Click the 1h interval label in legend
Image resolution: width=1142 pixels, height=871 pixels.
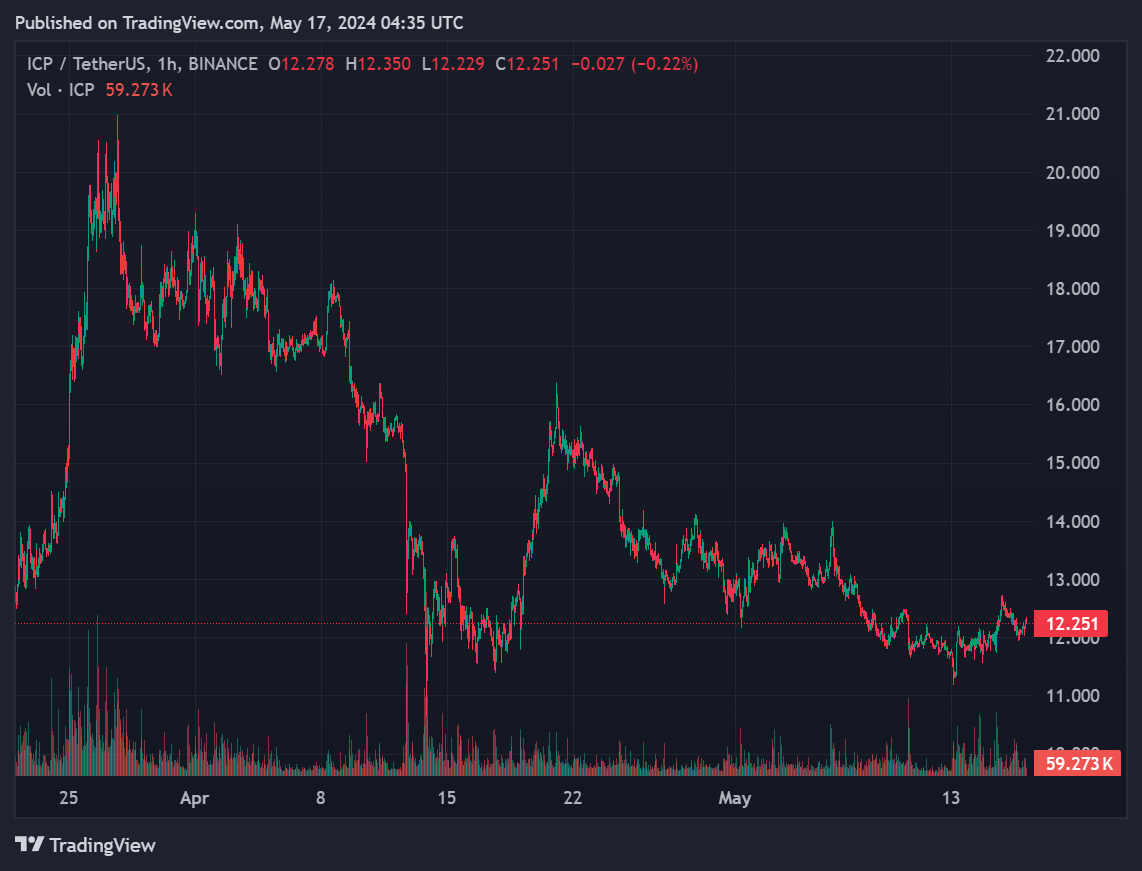pos(166,64)
